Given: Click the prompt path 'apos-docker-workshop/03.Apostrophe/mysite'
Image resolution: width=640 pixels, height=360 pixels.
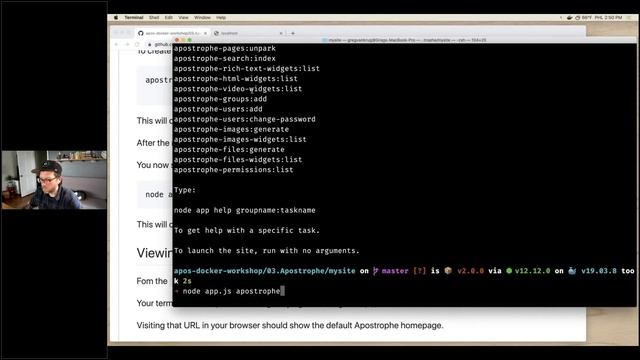Looking at the screenshot, I should click(x=264, y=271).
